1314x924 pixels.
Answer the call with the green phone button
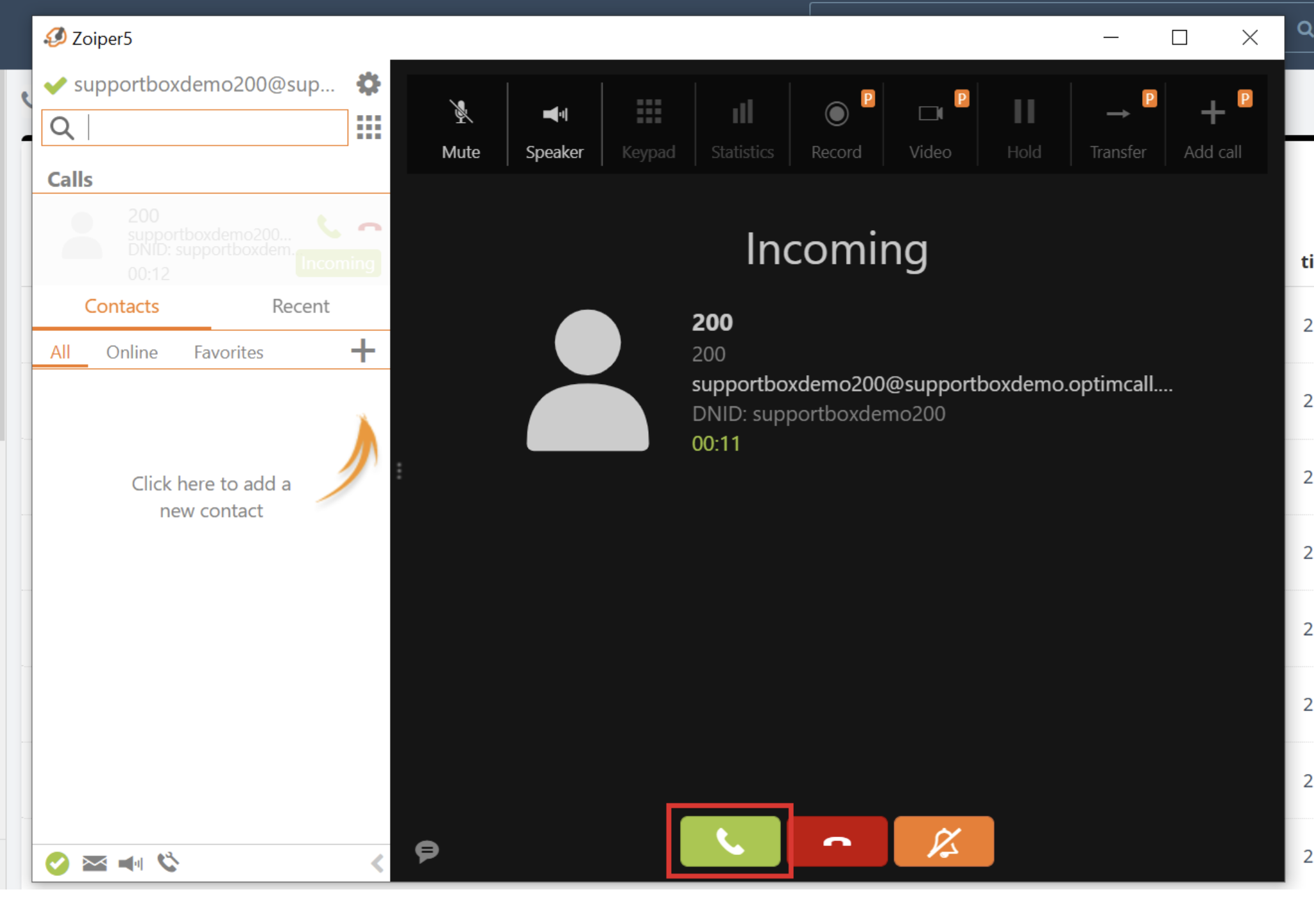[730, 841]
